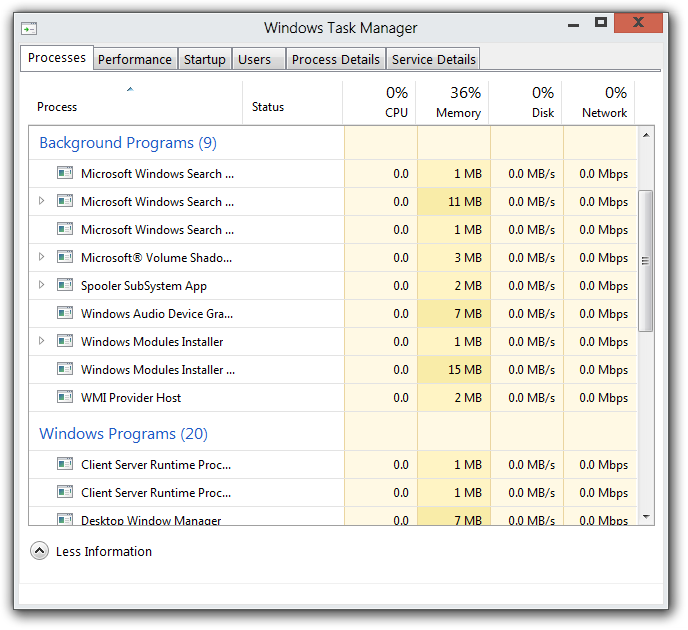Click the WMI Provider Host process icon
This screenshot has height=630, width=688.
(x=65, y=397)
